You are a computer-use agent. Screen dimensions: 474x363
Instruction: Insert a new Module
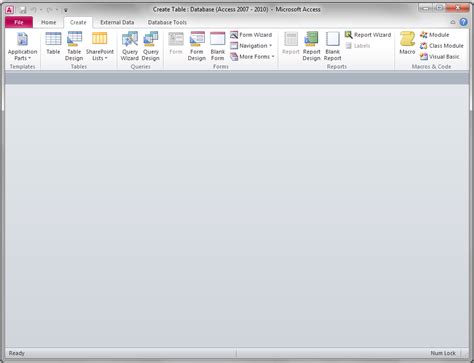click(x=434, y=35)
